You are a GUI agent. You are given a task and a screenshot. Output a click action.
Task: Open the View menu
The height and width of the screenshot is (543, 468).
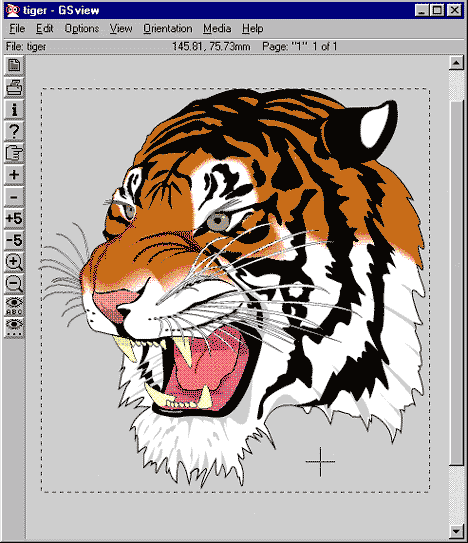point(121,28)
